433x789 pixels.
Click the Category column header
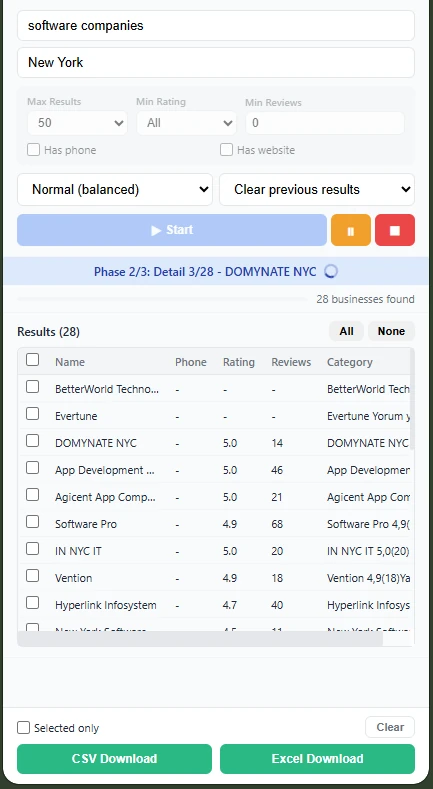(x=350, y=362)
